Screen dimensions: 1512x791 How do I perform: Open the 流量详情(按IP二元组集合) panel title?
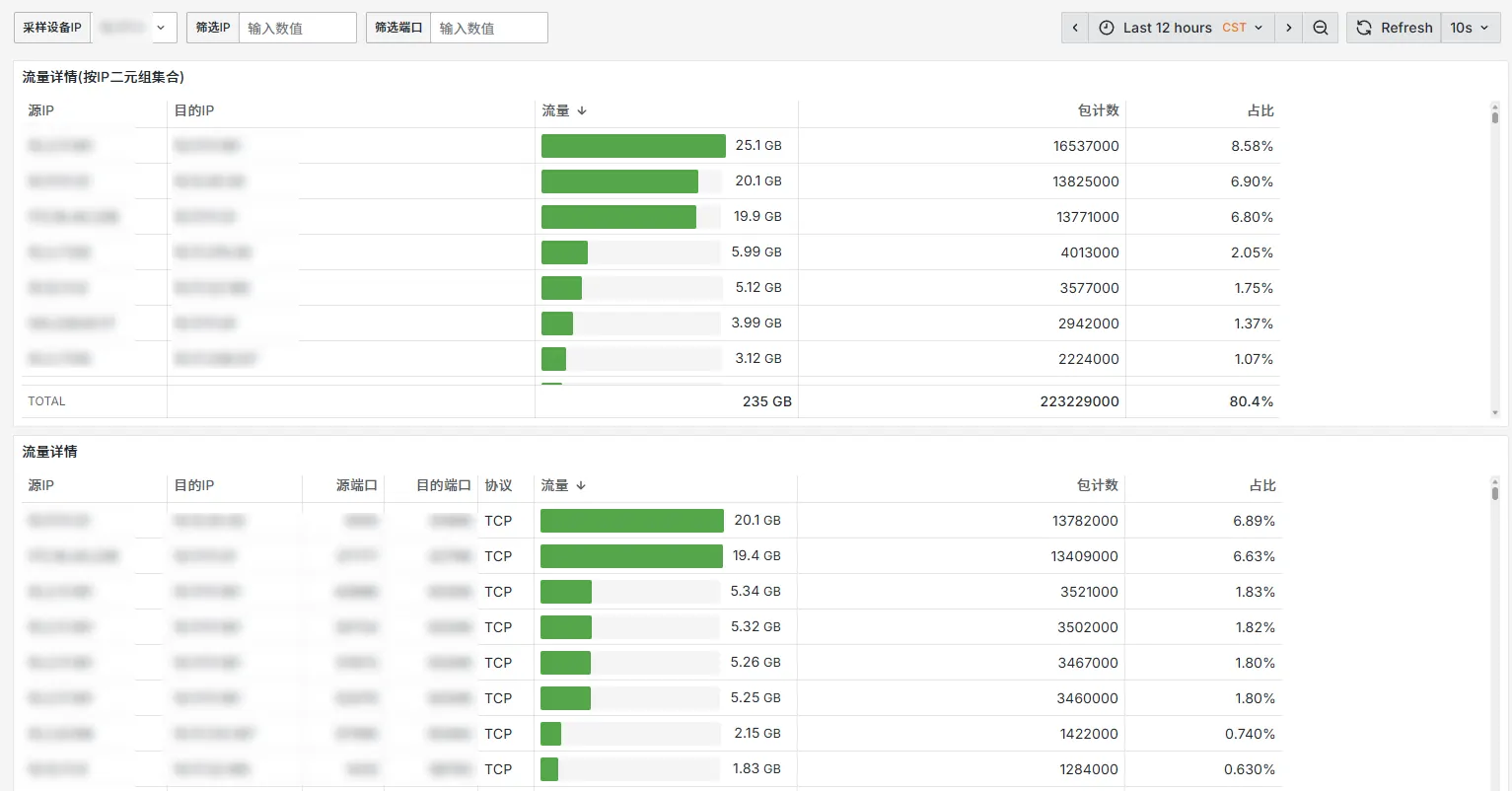click(104, 77)
